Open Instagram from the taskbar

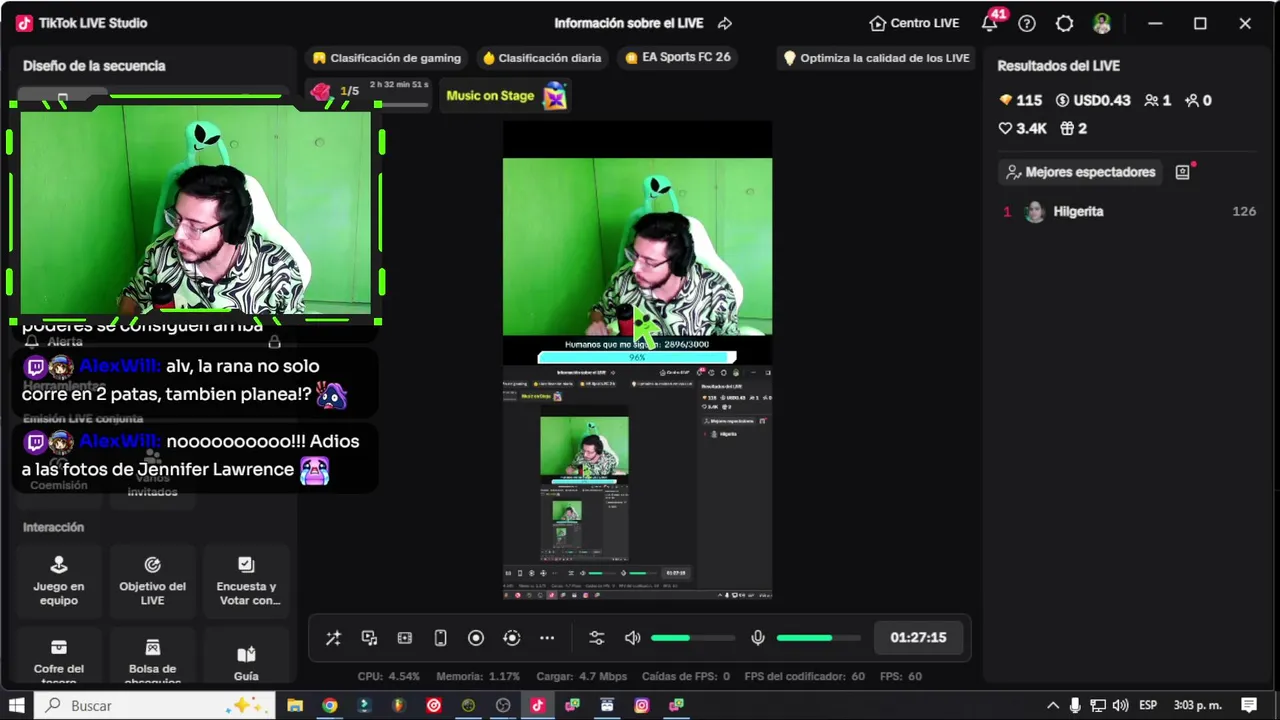[x=642, y=705]
